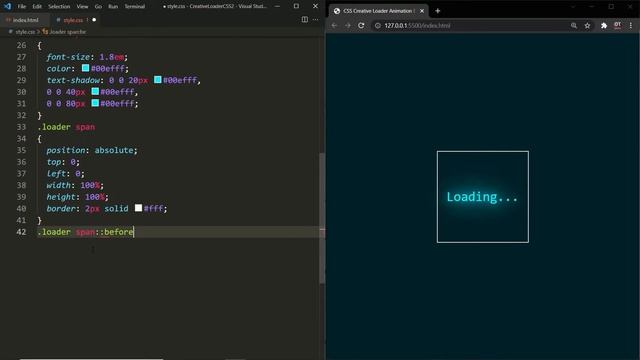Viewport: 640px width, 360px height.
Task: Click the border property on line 40
Action: click(60, 209)
